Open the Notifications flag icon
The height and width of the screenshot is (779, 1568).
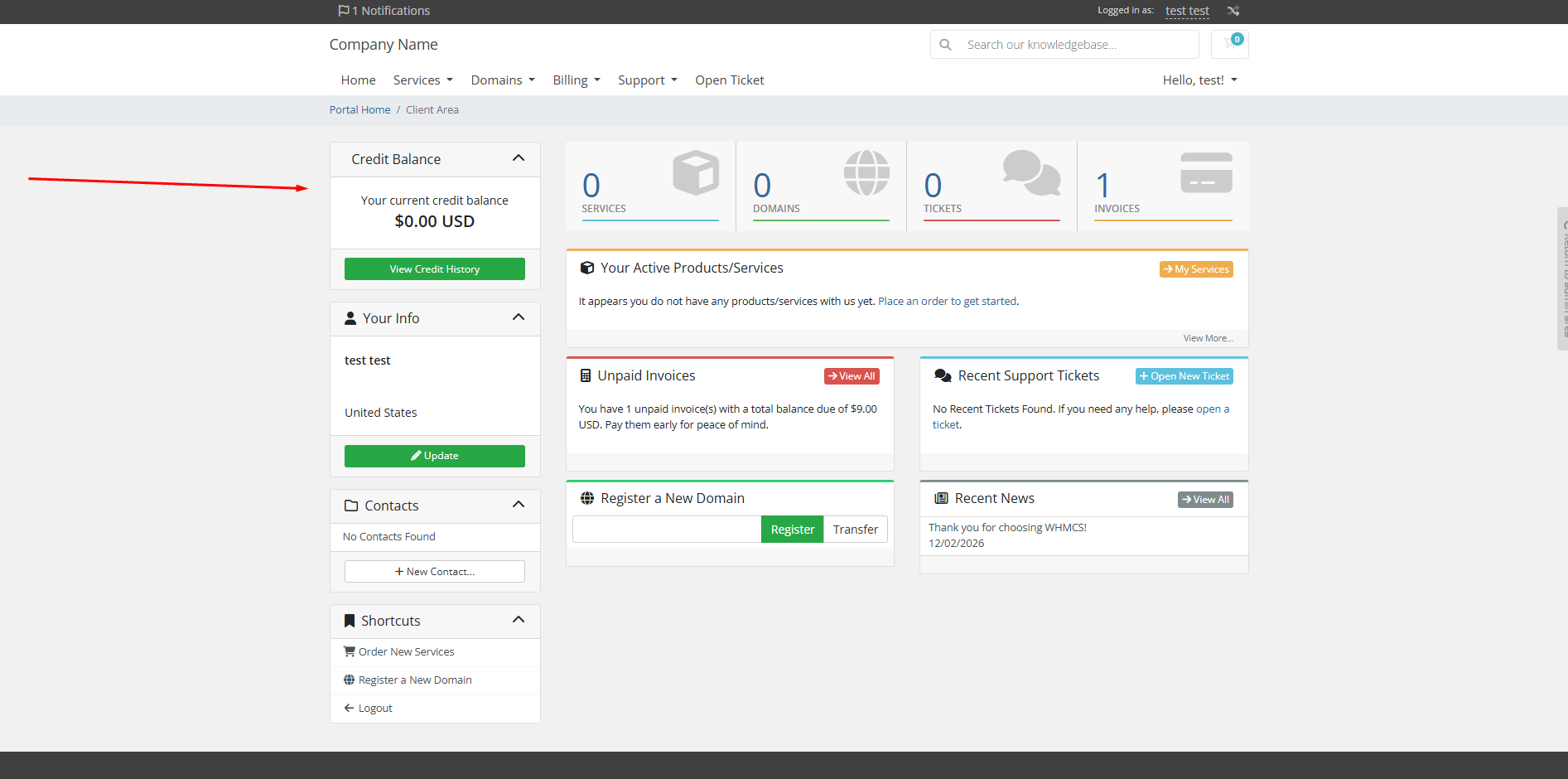pyautogui.click(x=343, y=11)
